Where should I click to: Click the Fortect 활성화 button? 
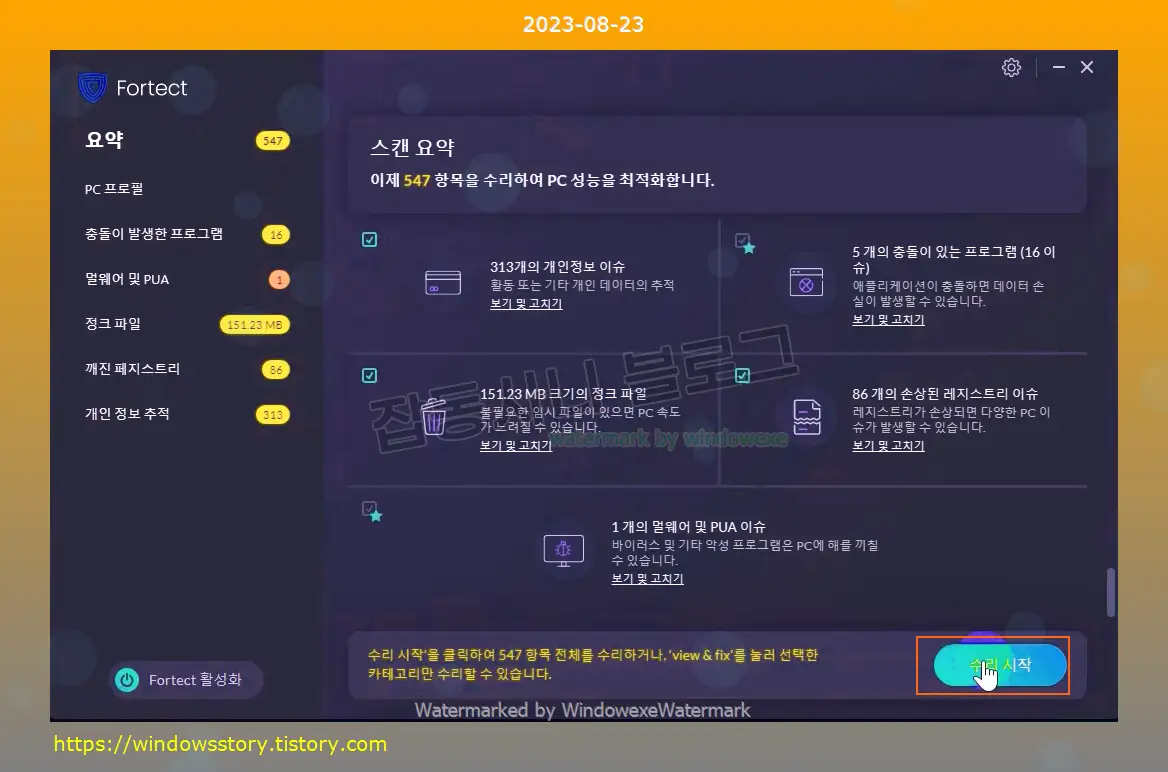pos(185,680)
